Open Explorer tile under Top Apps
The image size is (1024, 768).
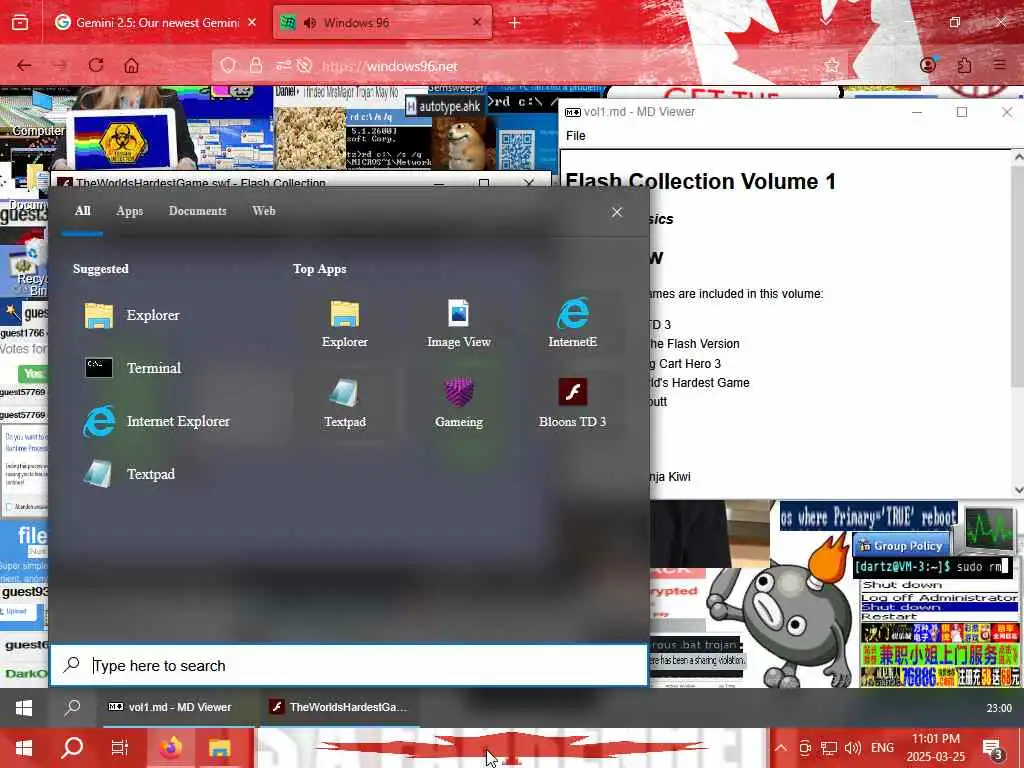click(x=345, y=325)
